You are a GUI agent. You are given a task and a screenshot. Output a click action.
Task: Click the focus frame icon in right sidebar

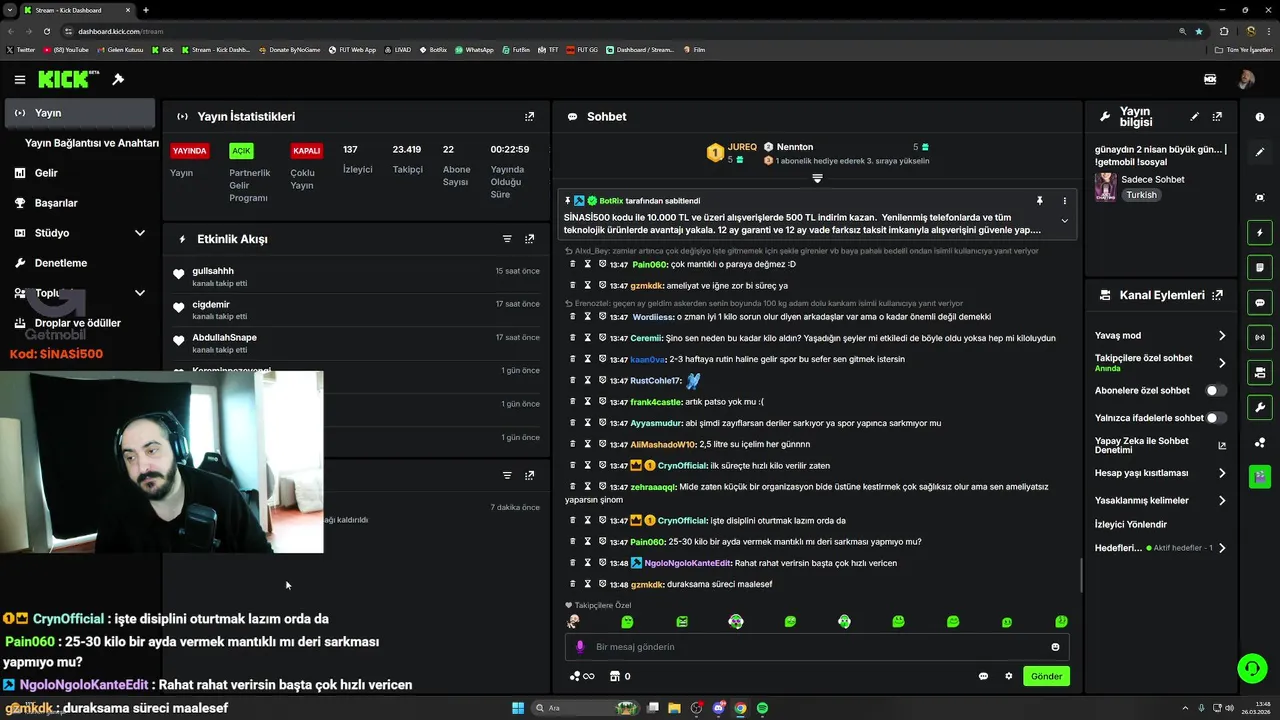point(1259,197)
